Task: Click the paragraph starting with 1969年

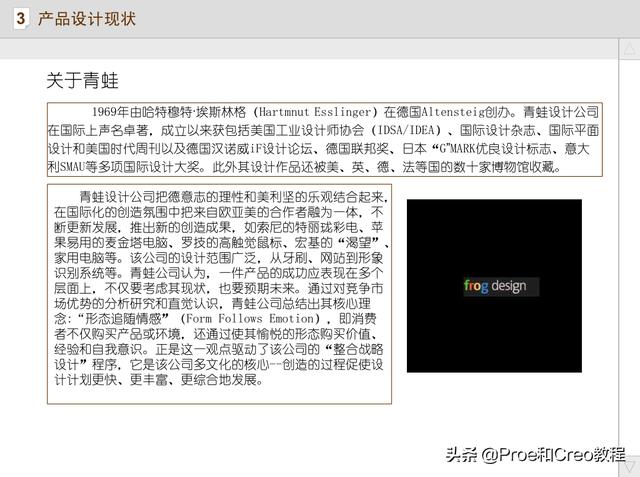Action: (x=324, y=139)
